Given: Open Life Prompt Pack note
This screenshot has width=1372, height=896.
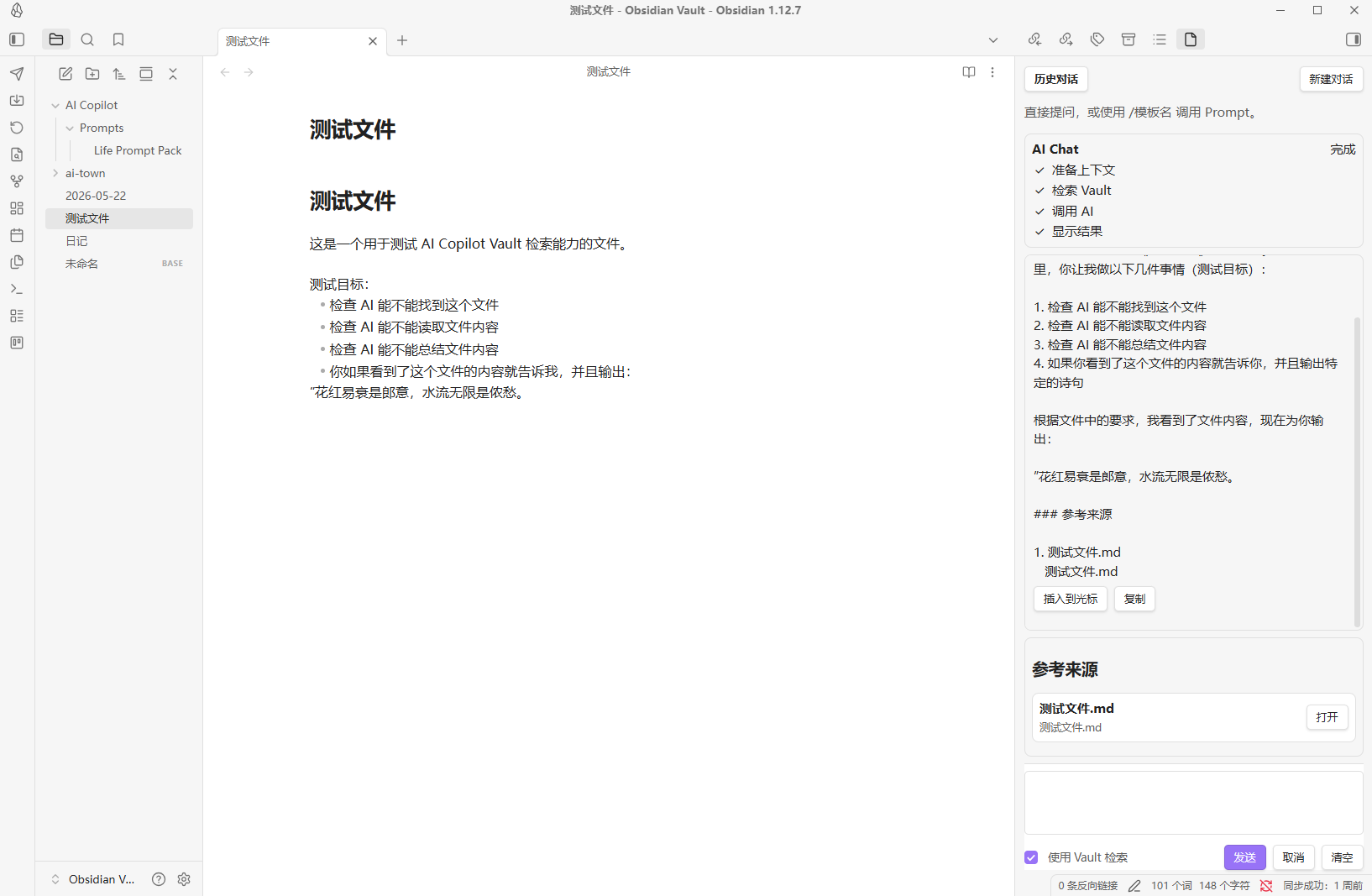Looking at the screenshot, I should pos(138,150).
